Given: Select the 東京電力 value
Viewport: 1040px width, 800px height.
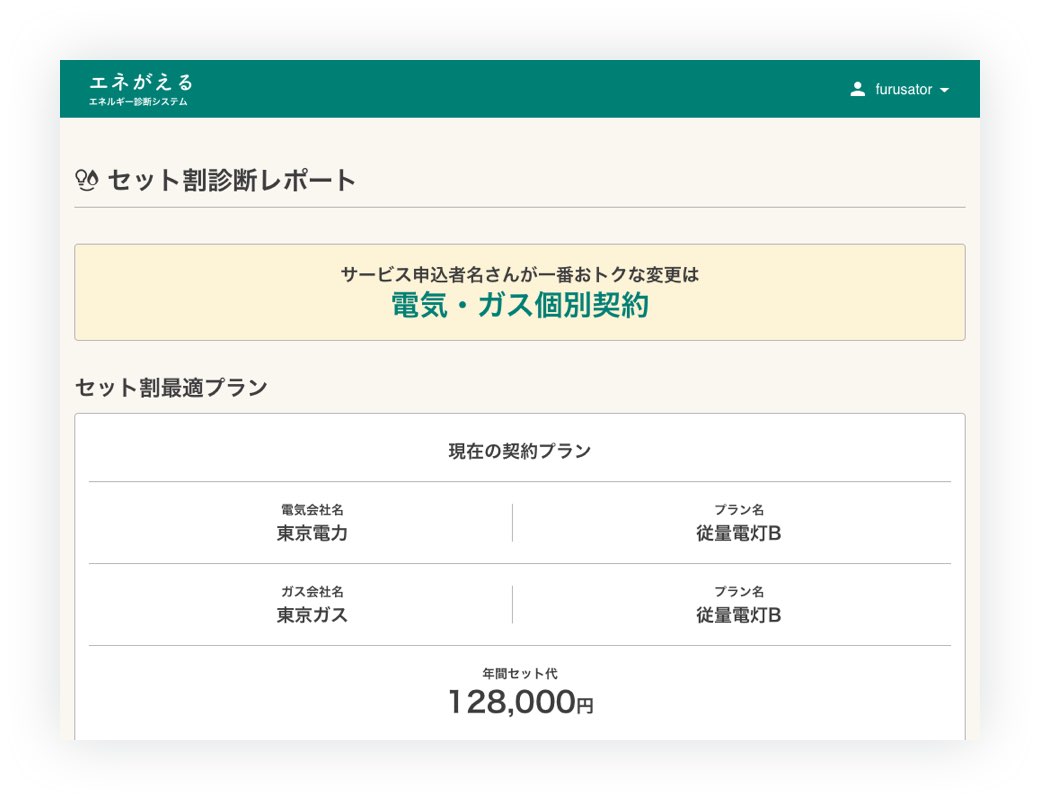Looking at the screenshot, I should pos(312,533).
